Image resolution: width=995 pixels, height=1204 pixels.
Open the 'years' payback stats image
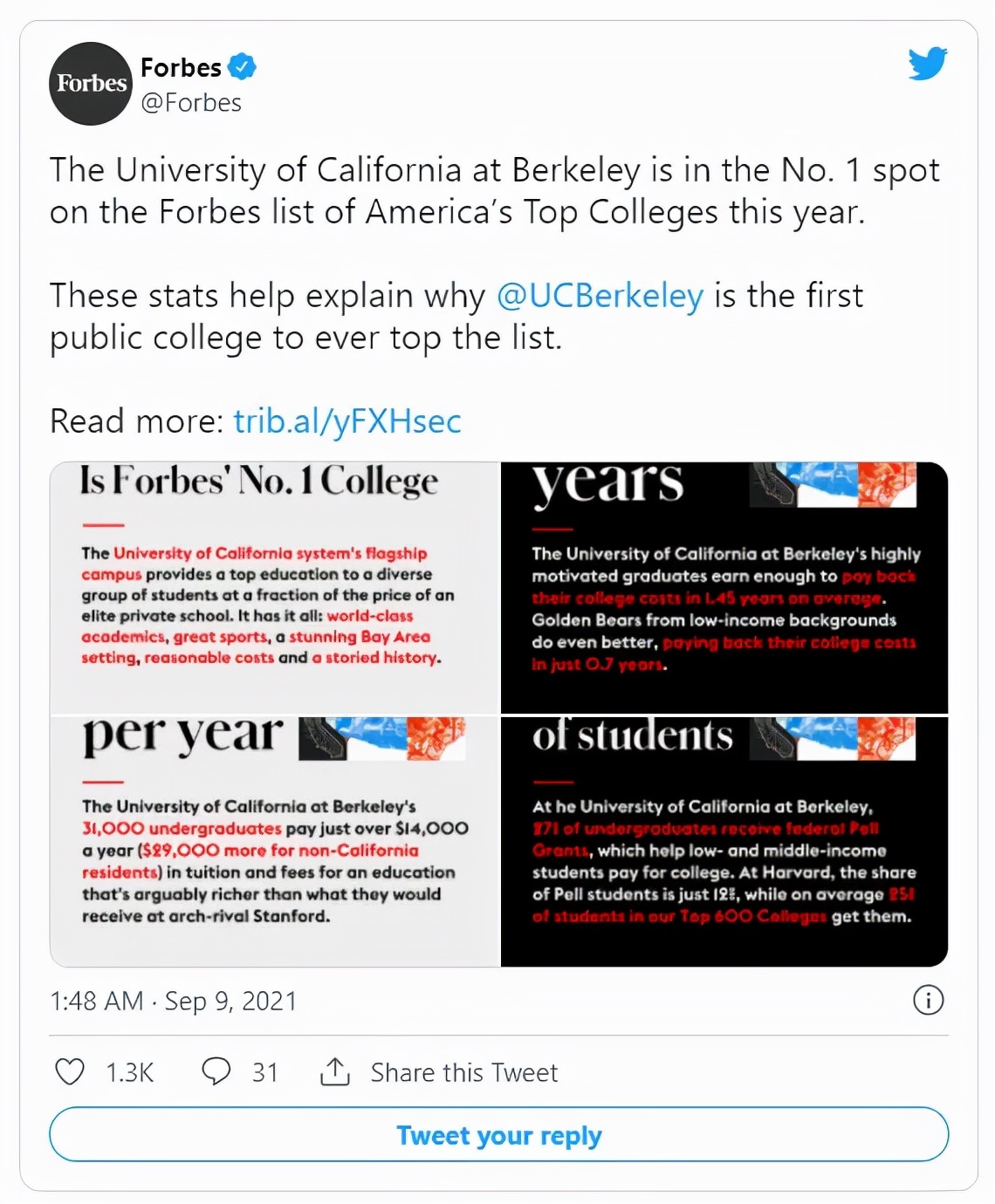[x=724, y=587]
